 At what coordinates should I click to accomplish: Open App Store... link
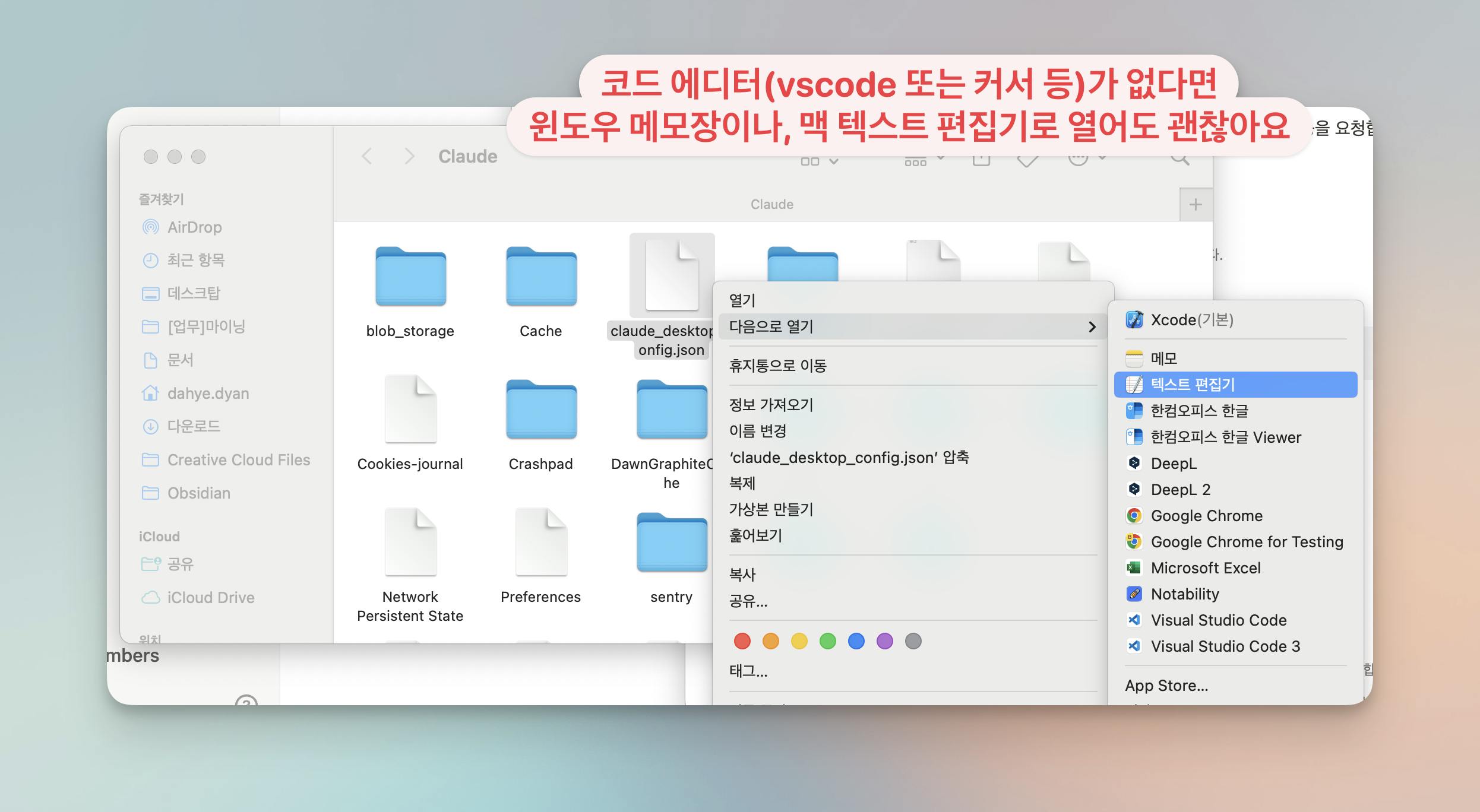point(1166,686)
